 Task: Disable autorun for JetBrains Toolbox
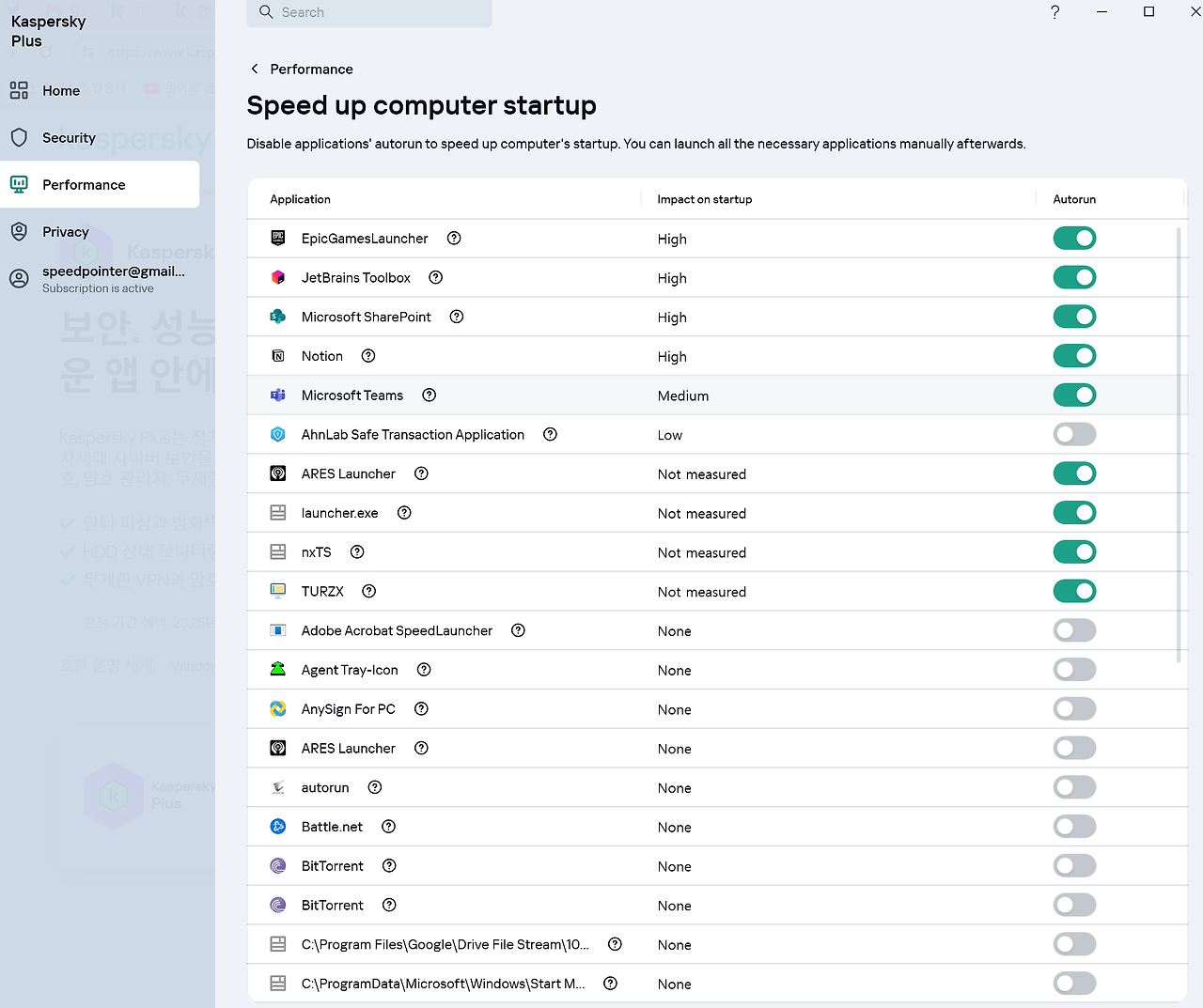pyautogui.click(x=1074, y=278)
